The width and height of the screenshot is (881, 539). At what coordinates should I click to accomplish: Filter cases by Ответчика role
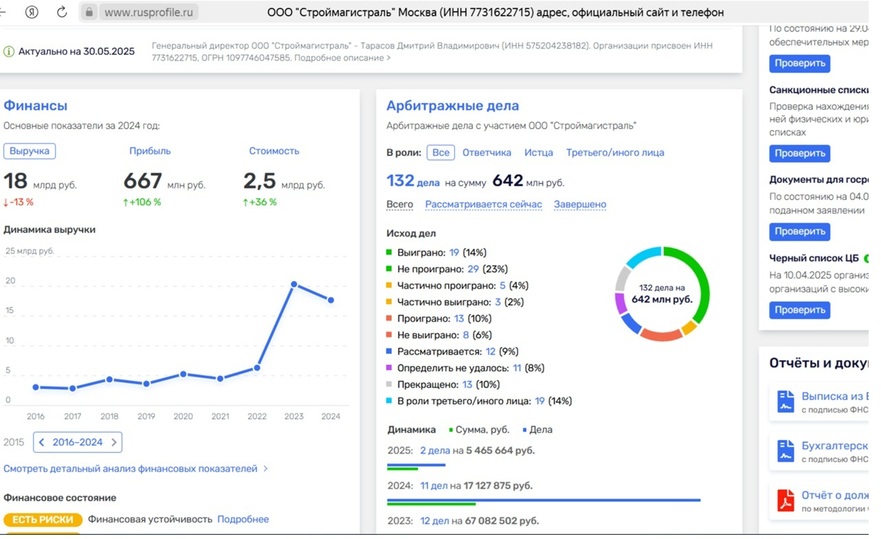click(x=487, y=153)
